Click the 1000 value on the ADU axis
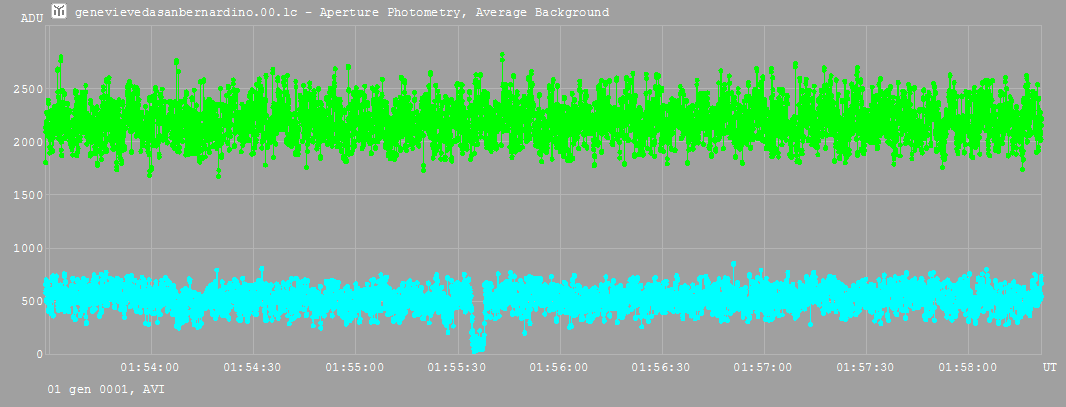 click(29, 248)
